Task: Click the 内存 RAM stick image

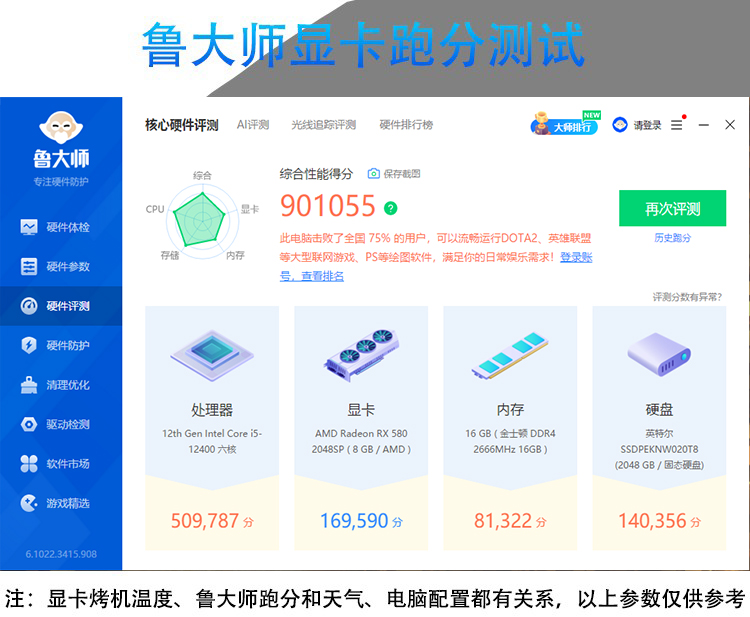Action: [x=510, y=355]
